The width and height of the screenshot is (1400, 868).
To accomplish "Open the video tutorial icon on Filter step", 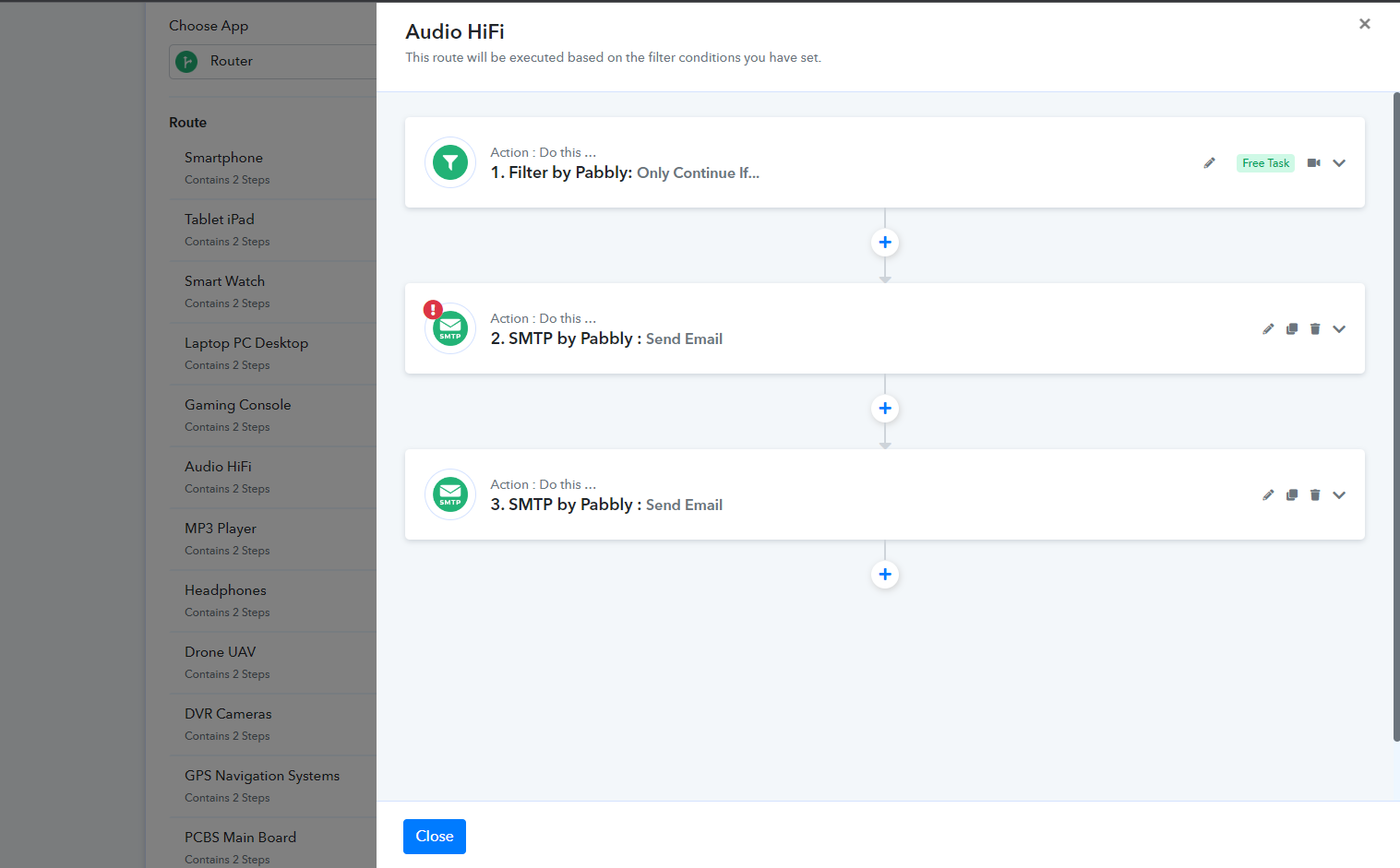I will tap(1314, 163).
